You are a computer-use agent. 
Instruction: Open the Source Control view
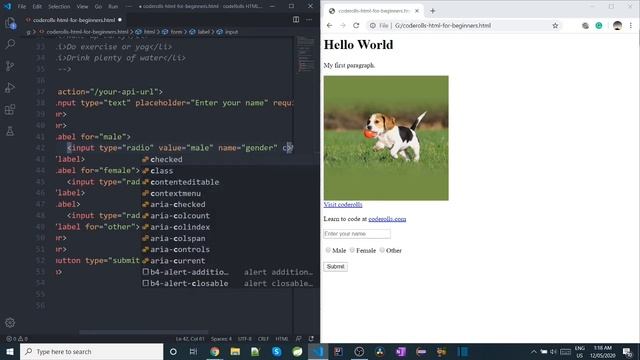[10, 66]
